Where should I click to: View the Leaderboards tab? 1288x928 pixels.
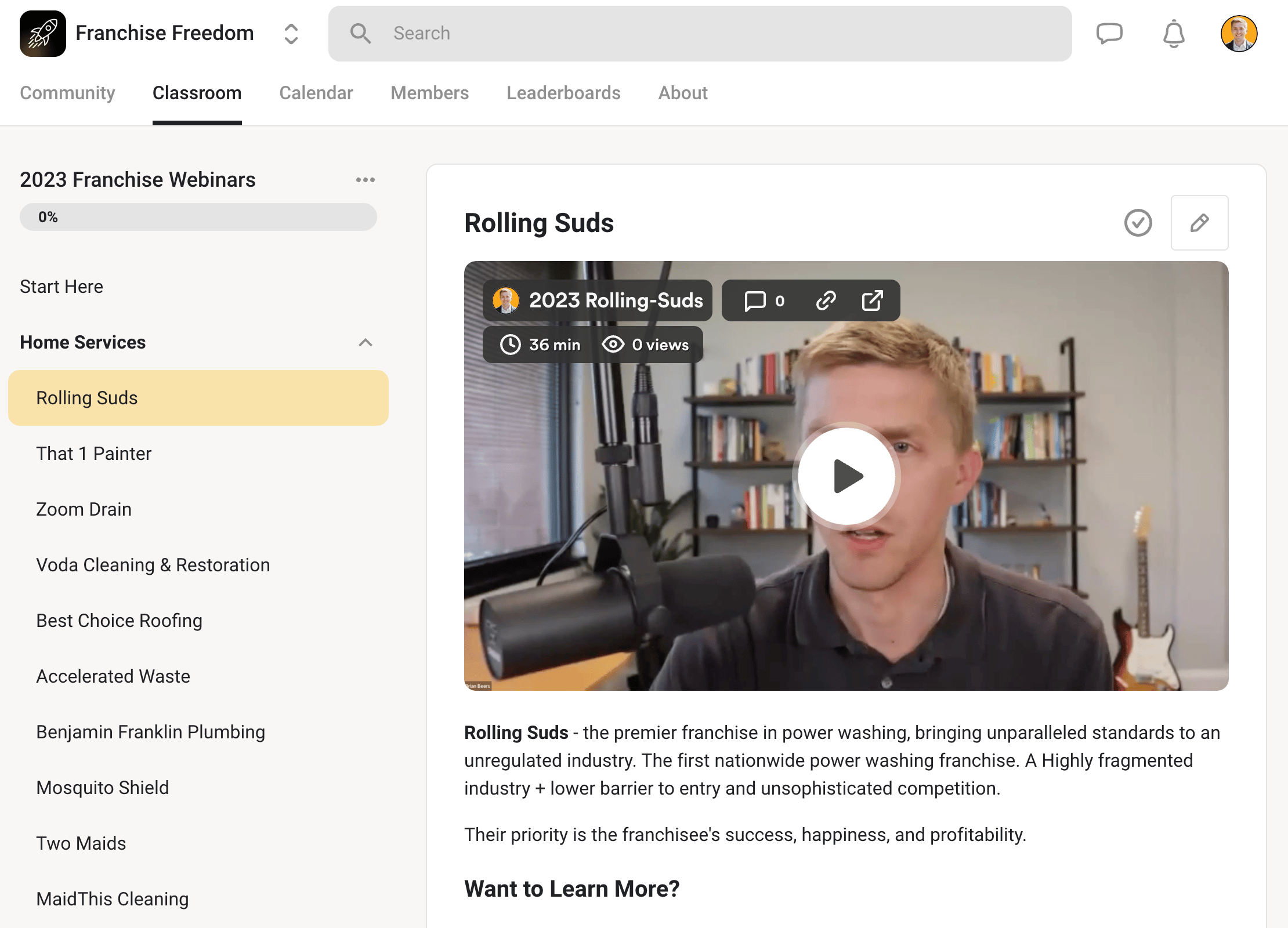pos(563,93)
